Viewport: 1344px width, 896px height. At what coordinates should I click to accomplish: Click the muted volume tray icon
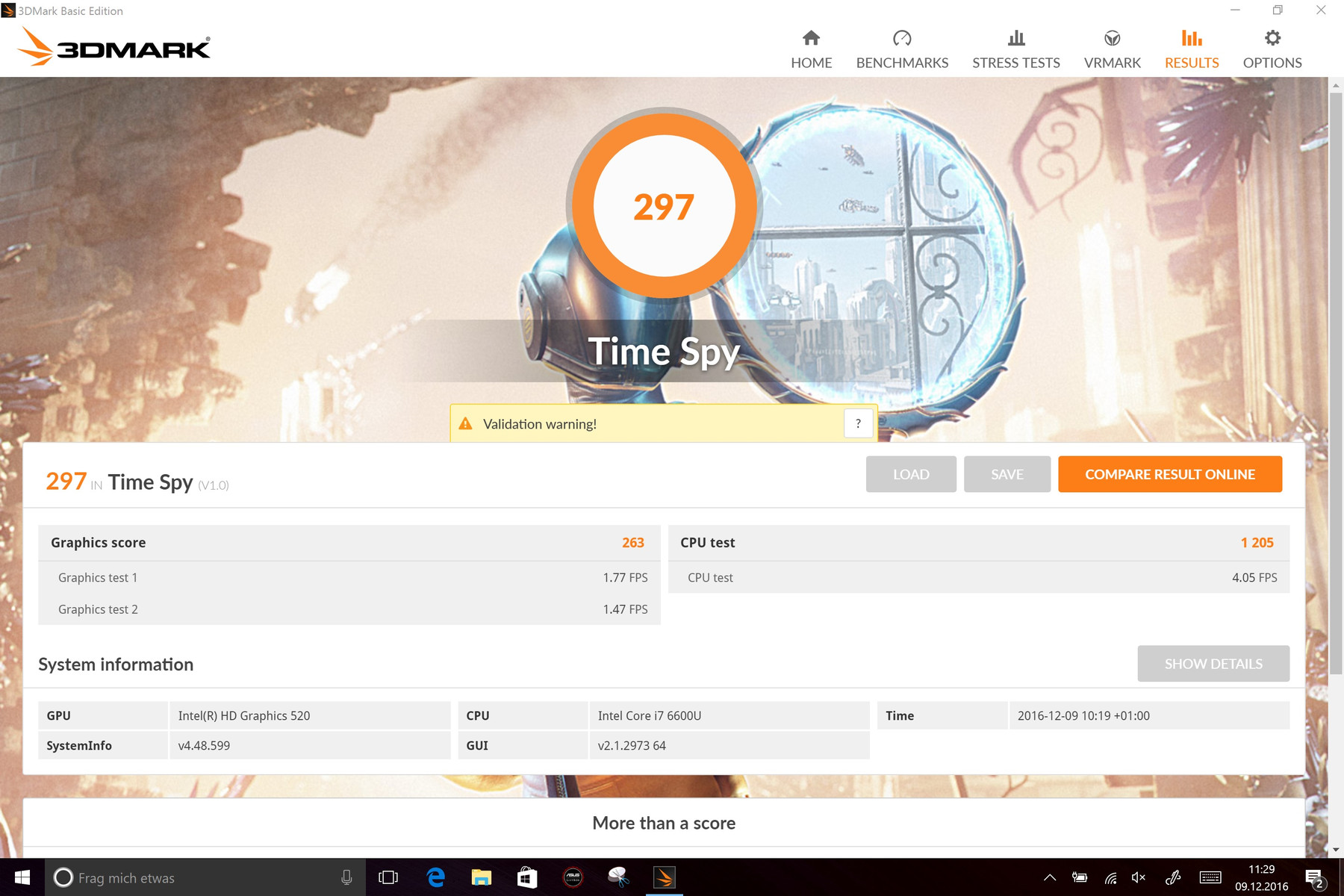point(1139,877)
